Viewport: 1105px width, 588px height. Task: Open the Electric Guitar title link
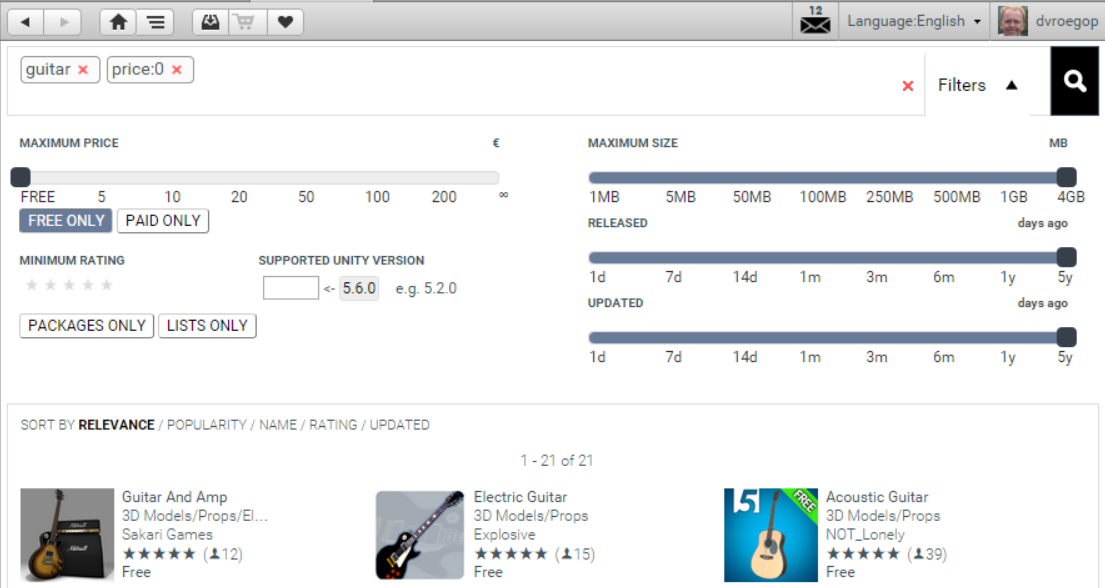pos(520,497)
